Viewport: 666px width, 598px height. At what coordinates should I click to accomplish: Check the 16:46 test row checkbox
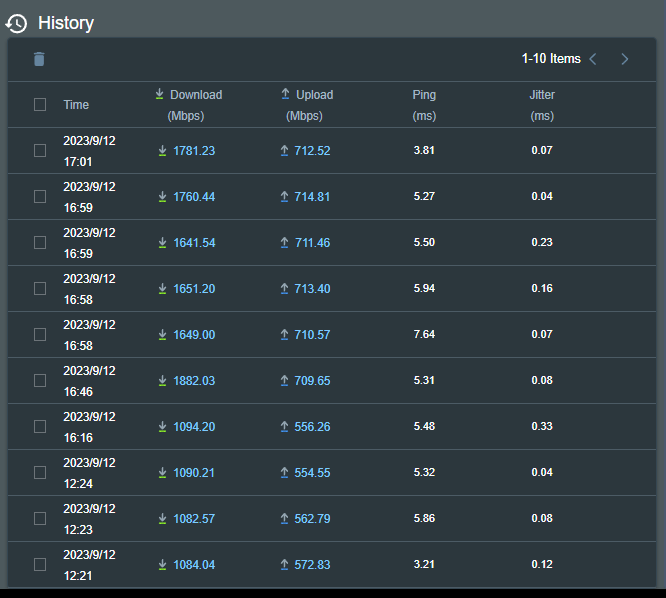point(40,381)
